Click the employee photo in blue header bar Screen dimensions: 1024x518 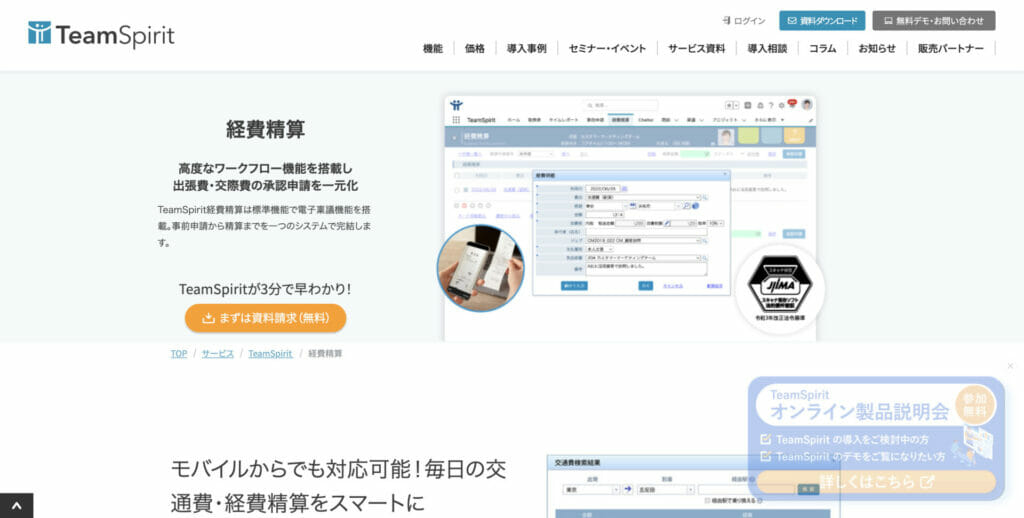726,136
